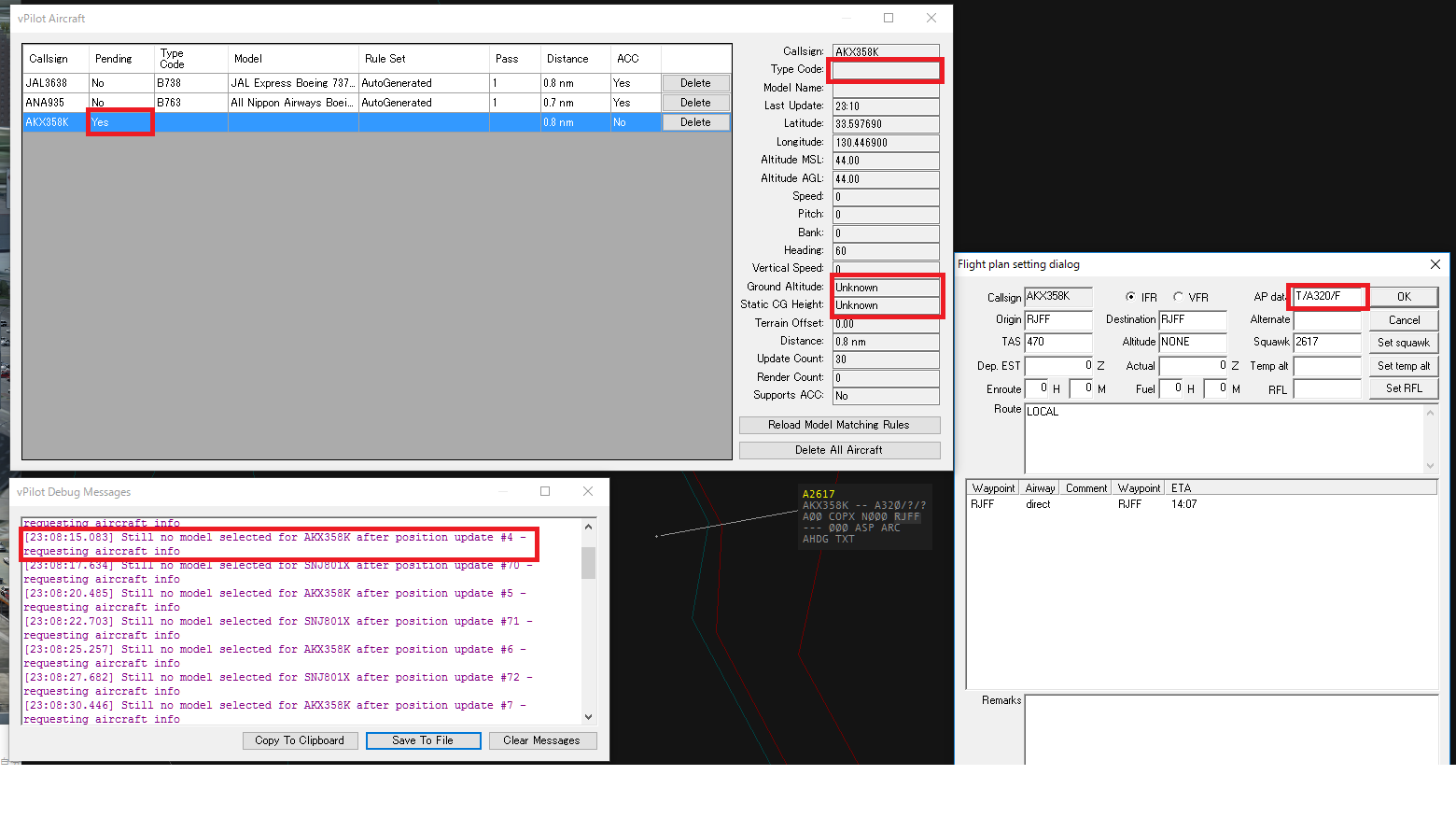
Task: Click Reload Model Matching Rules button
Action: 839,425
